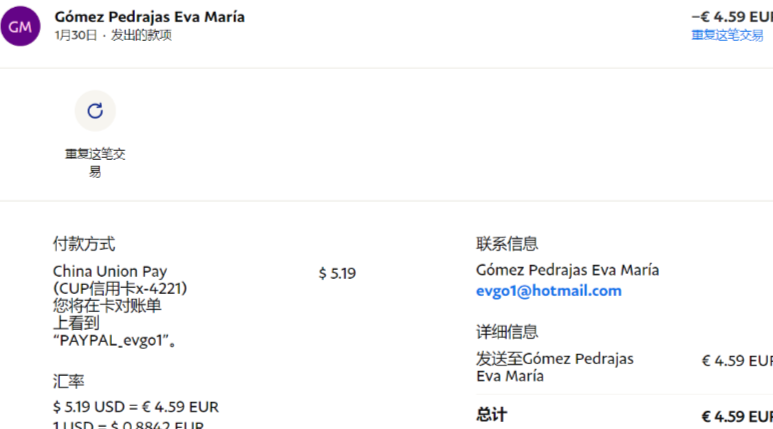The width and height of the screenshot is (773, 429).
Task: Click the 重复这笔交易 label under refresh icon
Action: pos(95,163)
